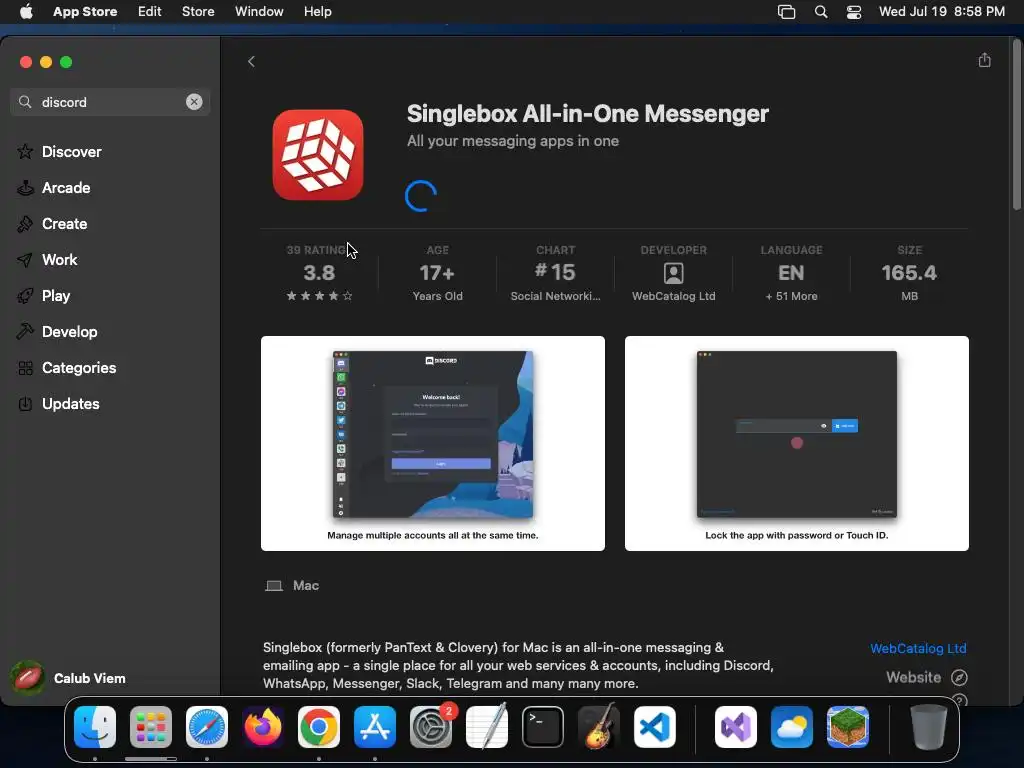Launch Google Chrome from the Dock

tap(319, 727)
